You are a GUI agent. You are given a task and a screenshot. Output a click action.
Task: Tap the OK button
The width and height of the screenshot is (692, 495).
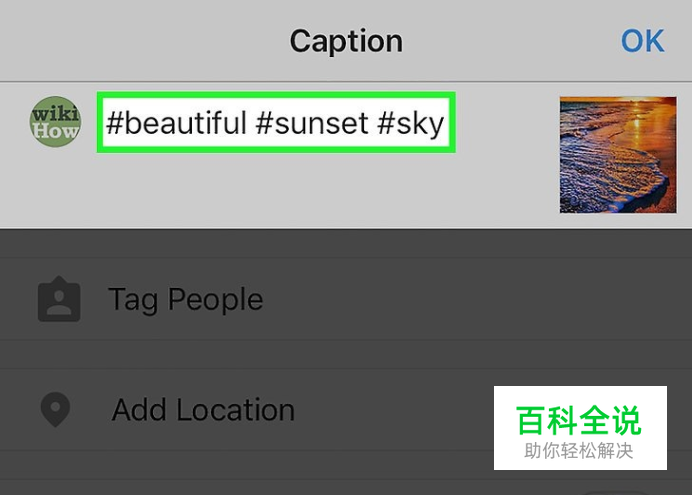point(642,40)
